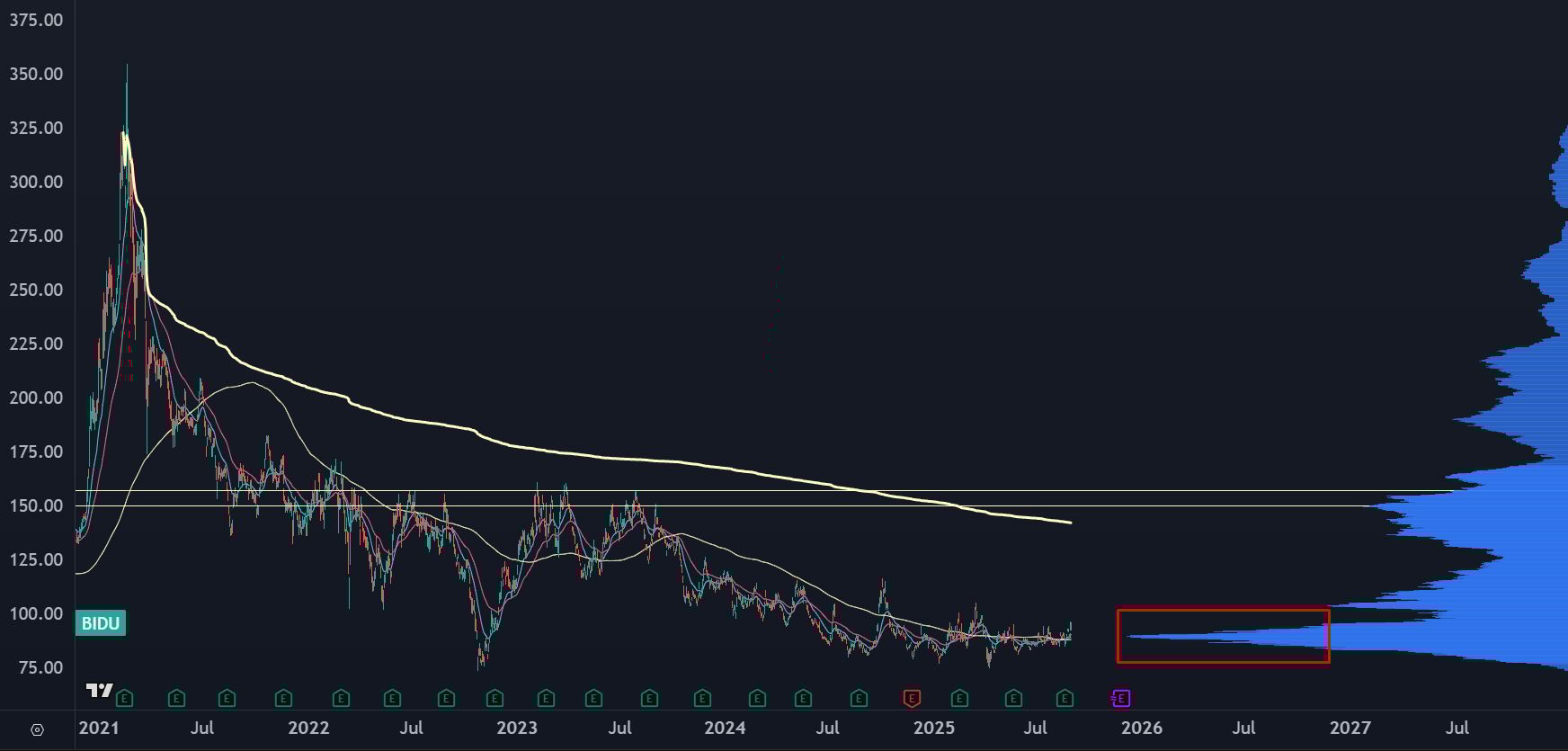Click the 325.00 price label
This screenshot has height=751, width=1568.
click(x=36, y=128)
